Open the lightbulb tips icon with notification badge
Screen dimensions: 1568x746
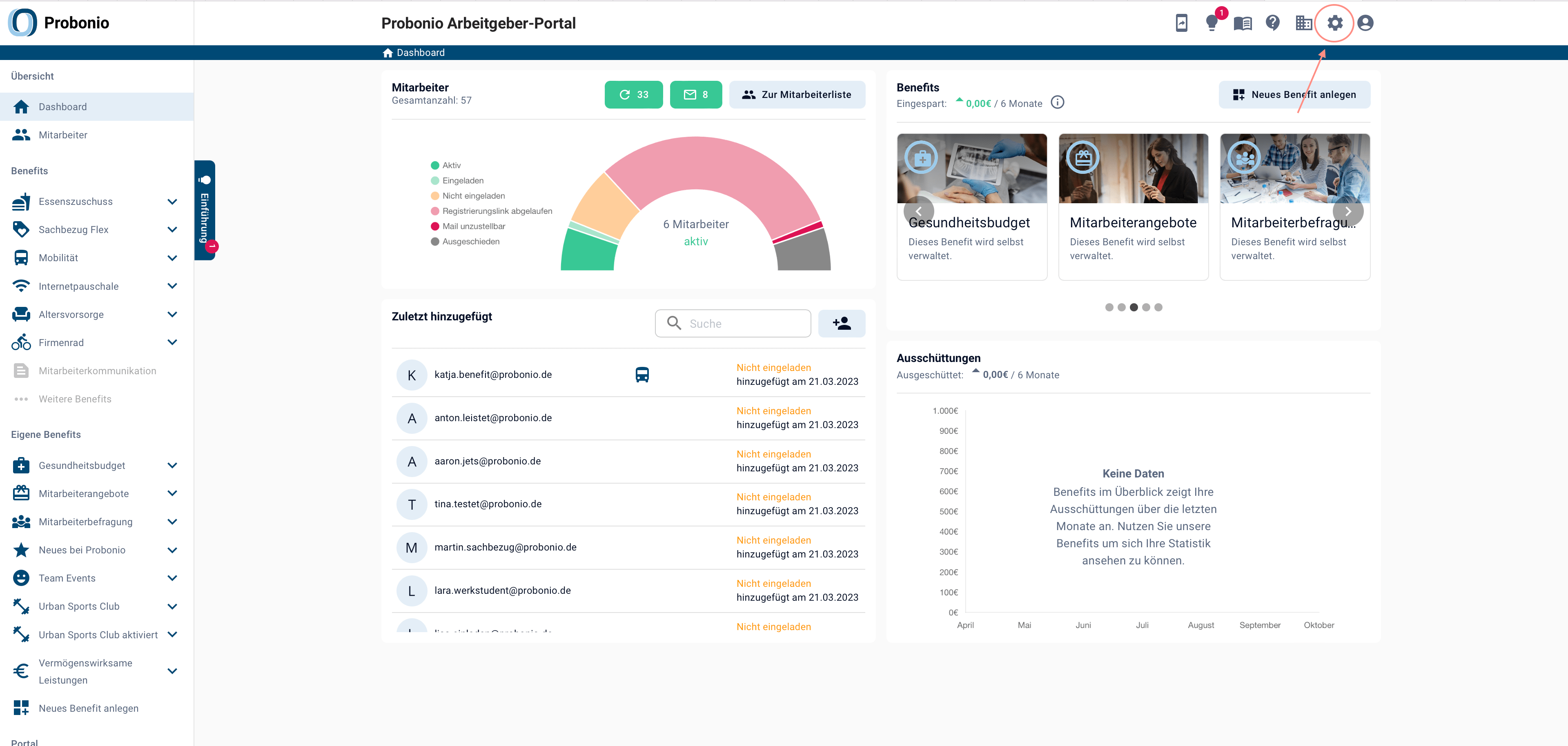[x=1212, y=23]
